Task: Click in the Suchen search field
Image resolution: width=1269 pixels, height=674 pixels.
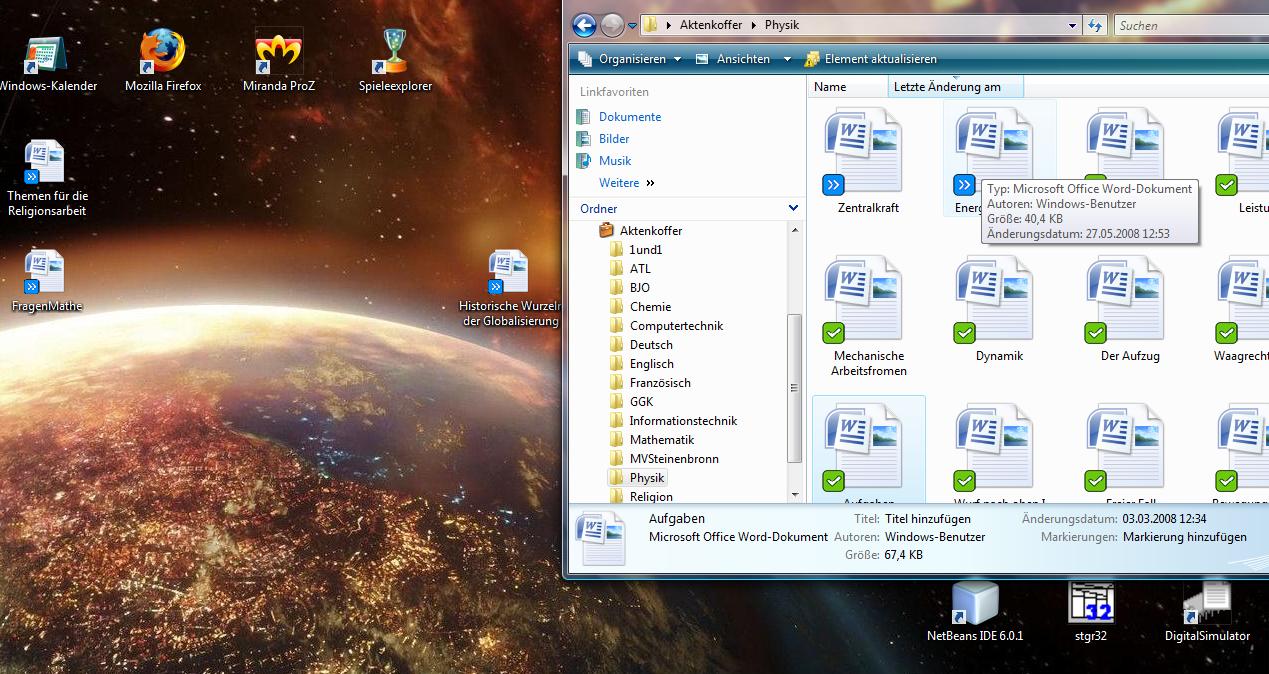Action: pos(1190,26)
